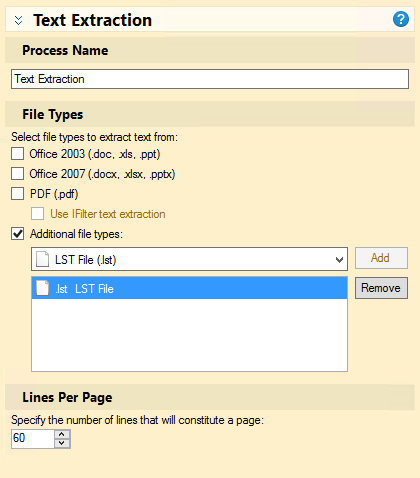
Task: Decrease lines per page with the down arrow
Action: coord(62,443)
